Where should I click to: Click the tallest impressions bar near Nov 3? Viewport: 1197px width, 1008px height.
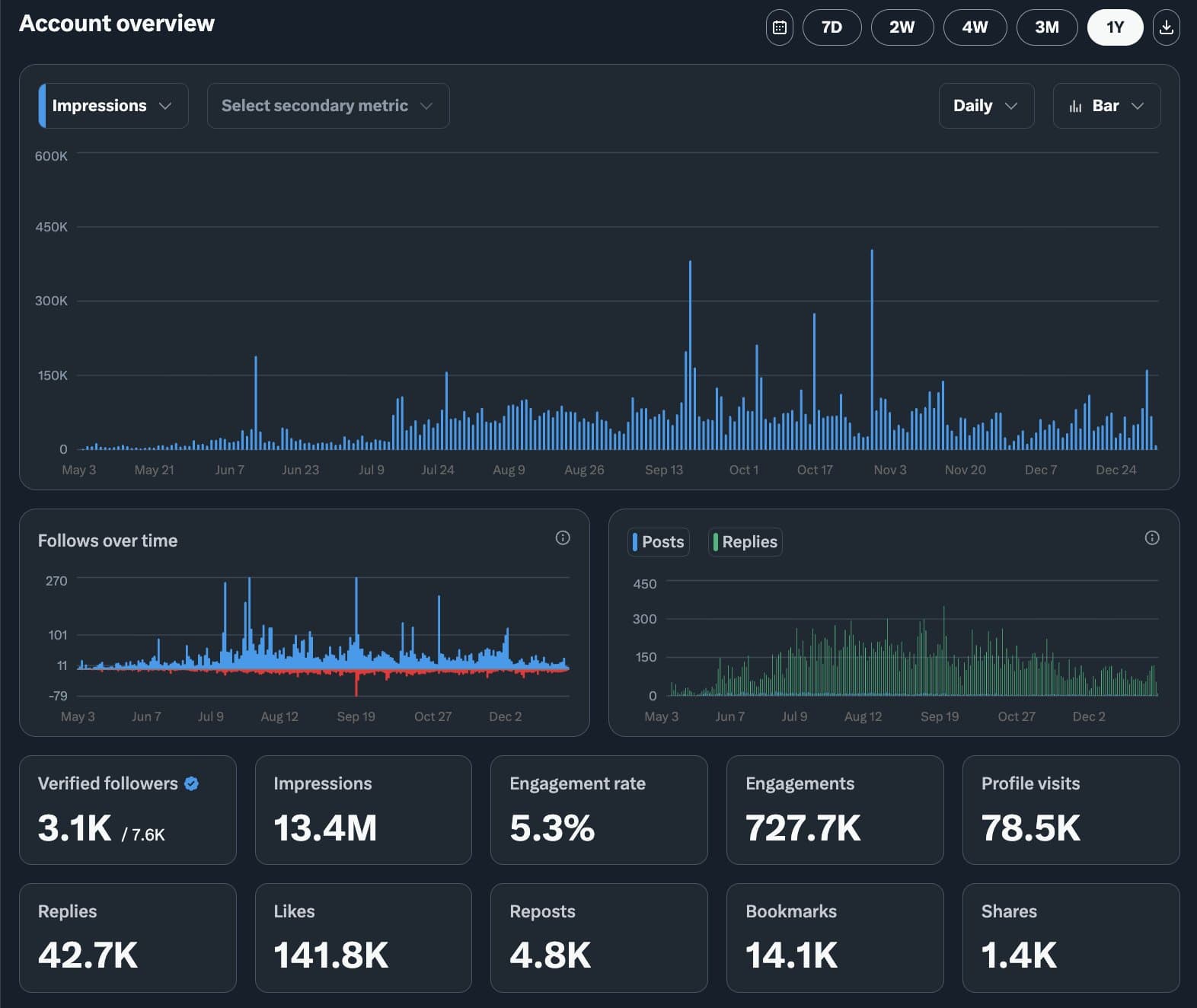click(x=872, y=349)
